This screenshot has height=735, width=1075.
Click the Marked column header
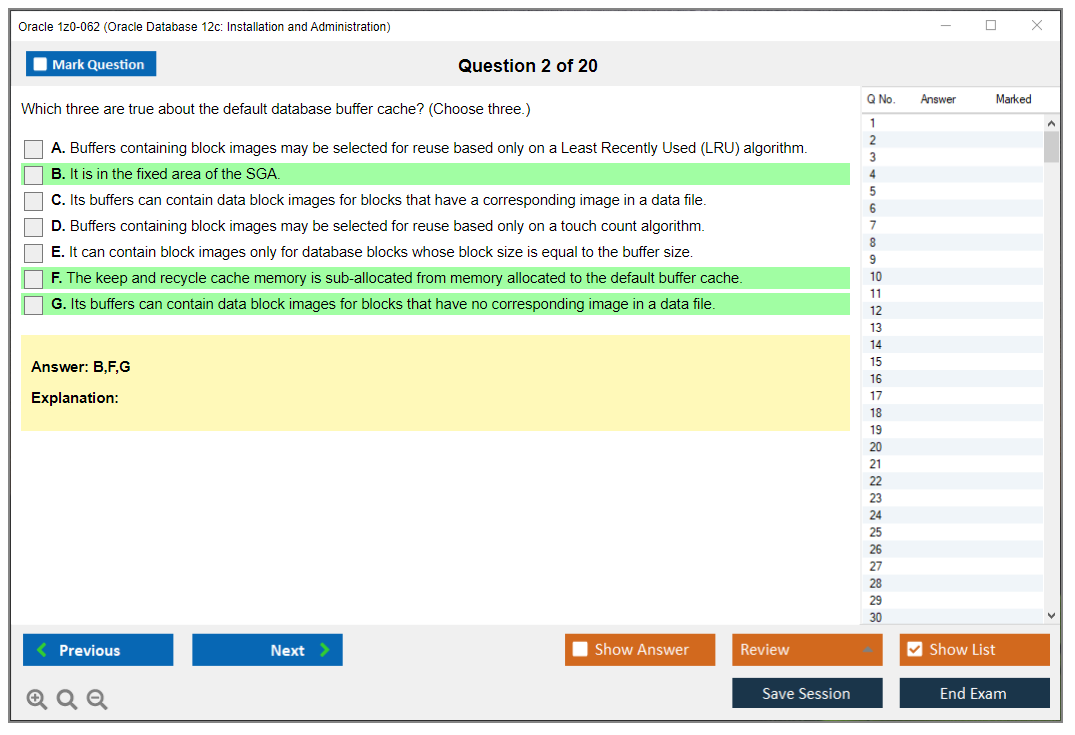pos(1013,99)
